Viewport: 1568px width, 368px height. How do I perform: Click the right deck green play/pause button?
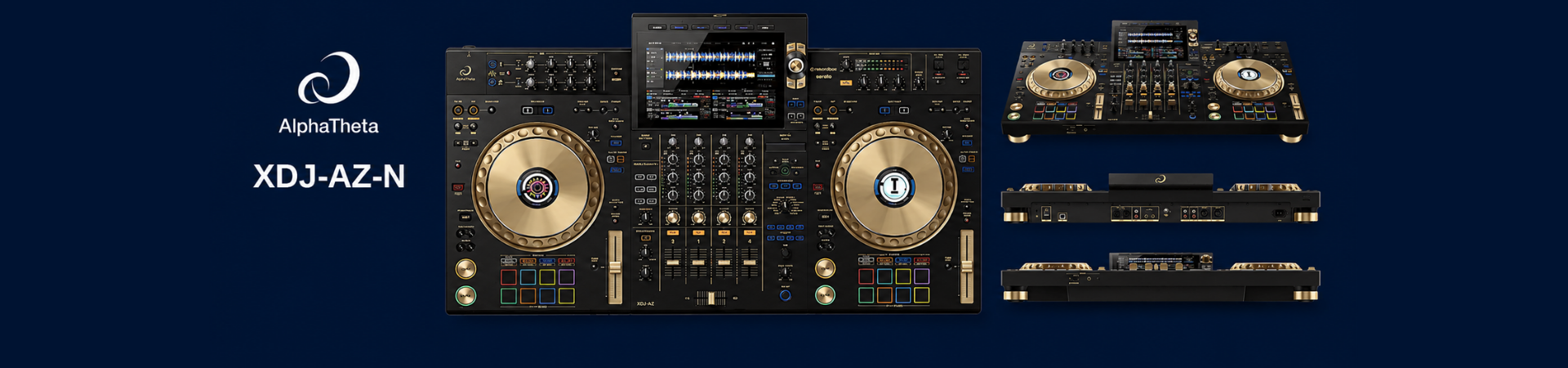tap(825, 295)
